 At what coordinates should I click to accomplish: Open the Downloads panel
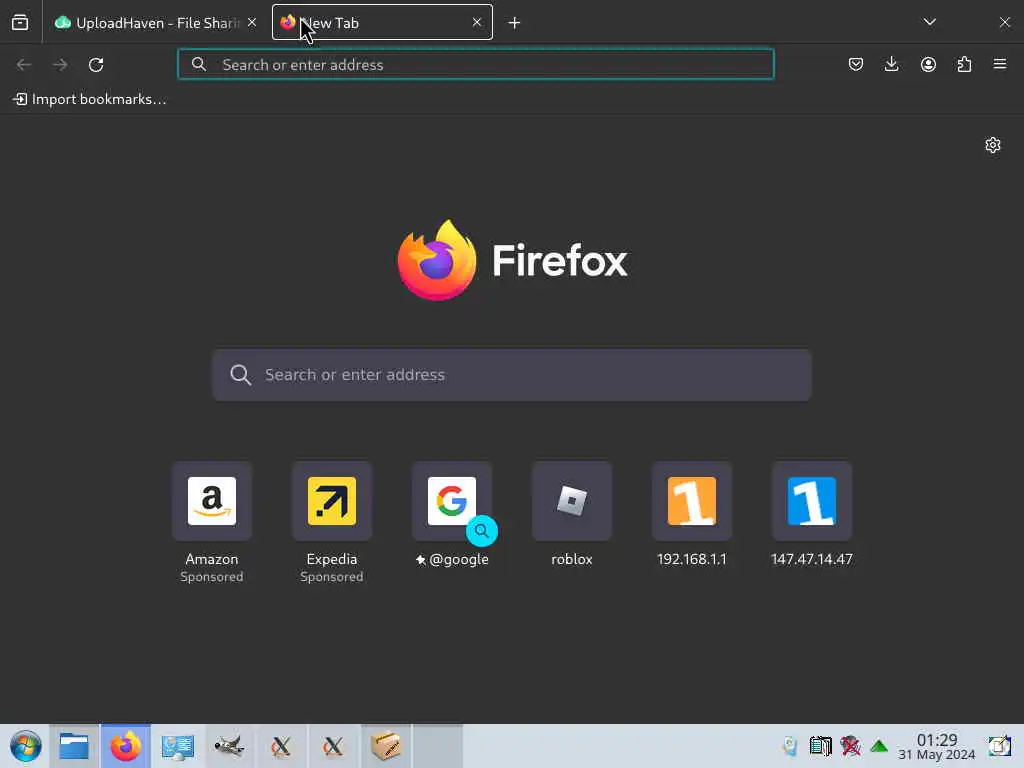click(x=891, y=64)
